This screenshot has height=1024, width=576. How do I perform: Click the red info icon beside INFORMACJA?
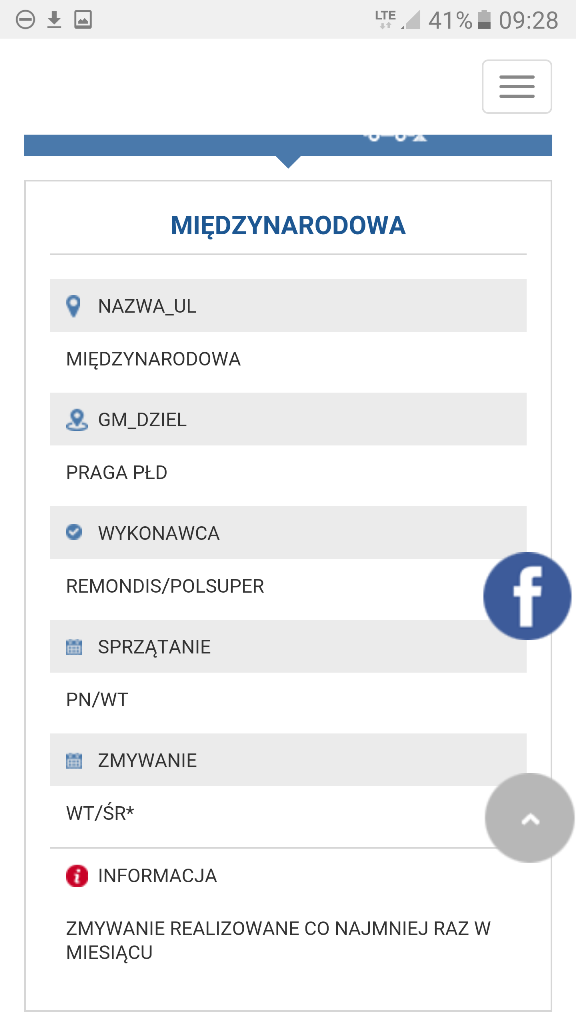[76, 875]
